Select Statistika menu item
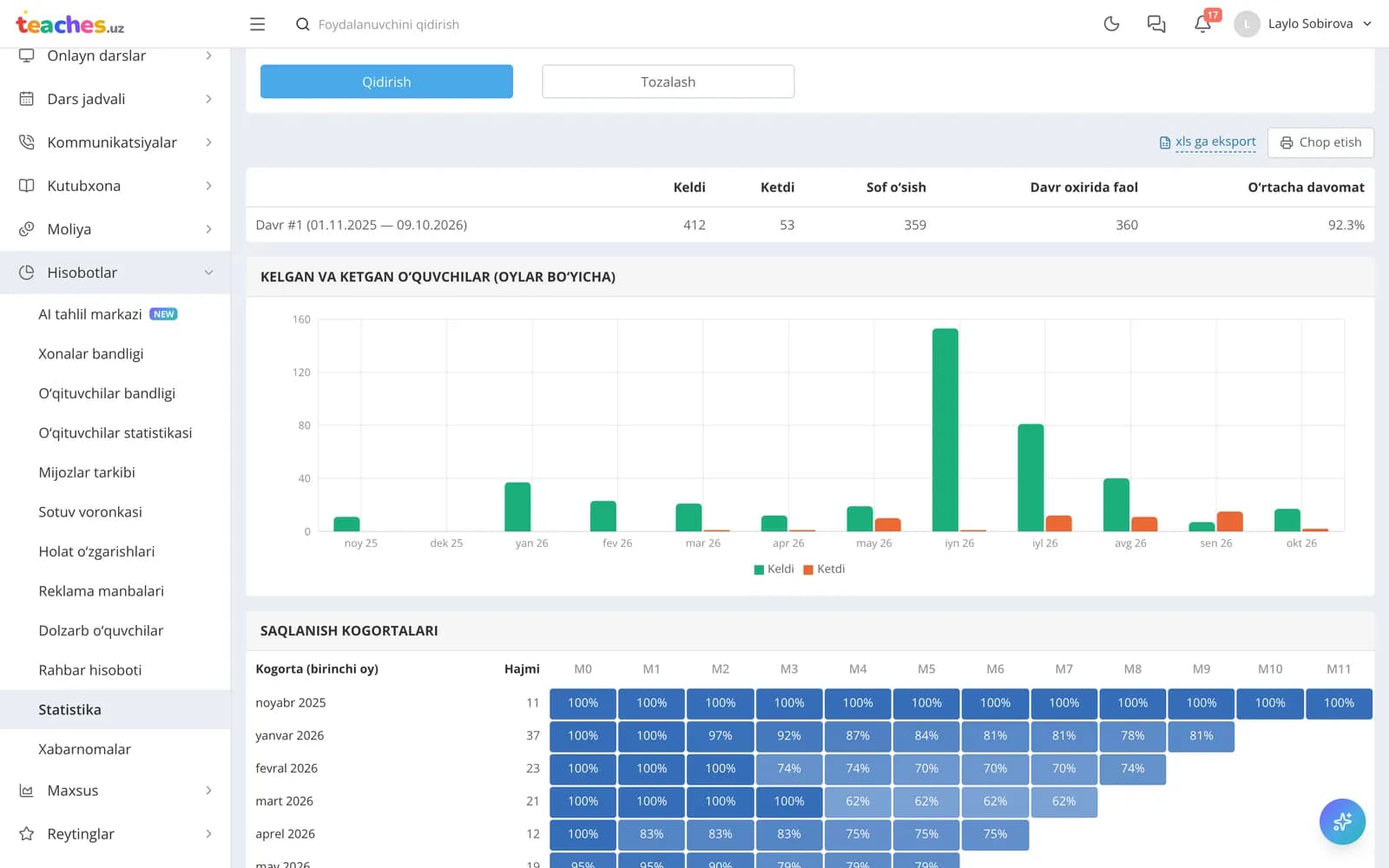 pyautogui.click(x=115, y=709)
